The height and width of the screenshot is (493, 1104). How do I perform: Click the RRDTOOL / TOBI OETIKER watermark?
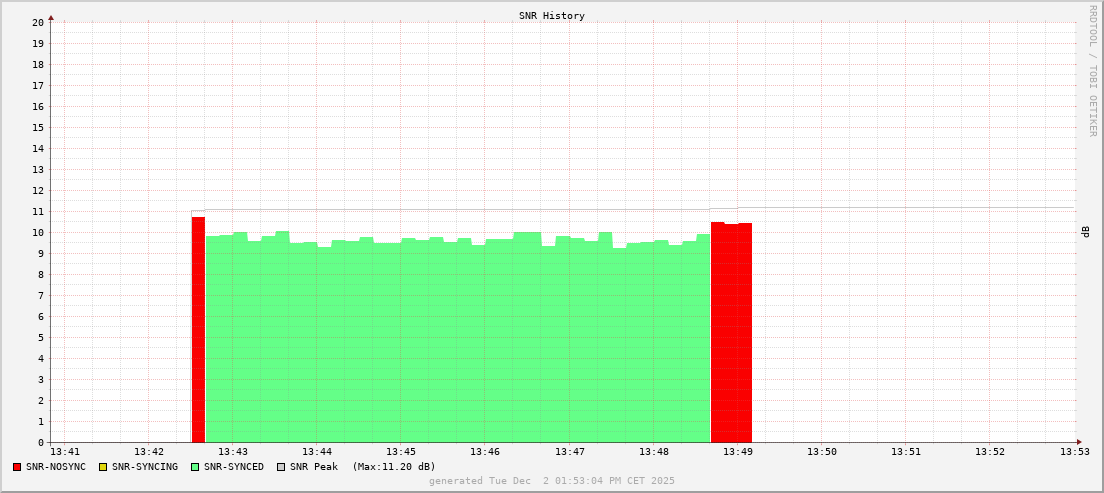click(1092, 70)
